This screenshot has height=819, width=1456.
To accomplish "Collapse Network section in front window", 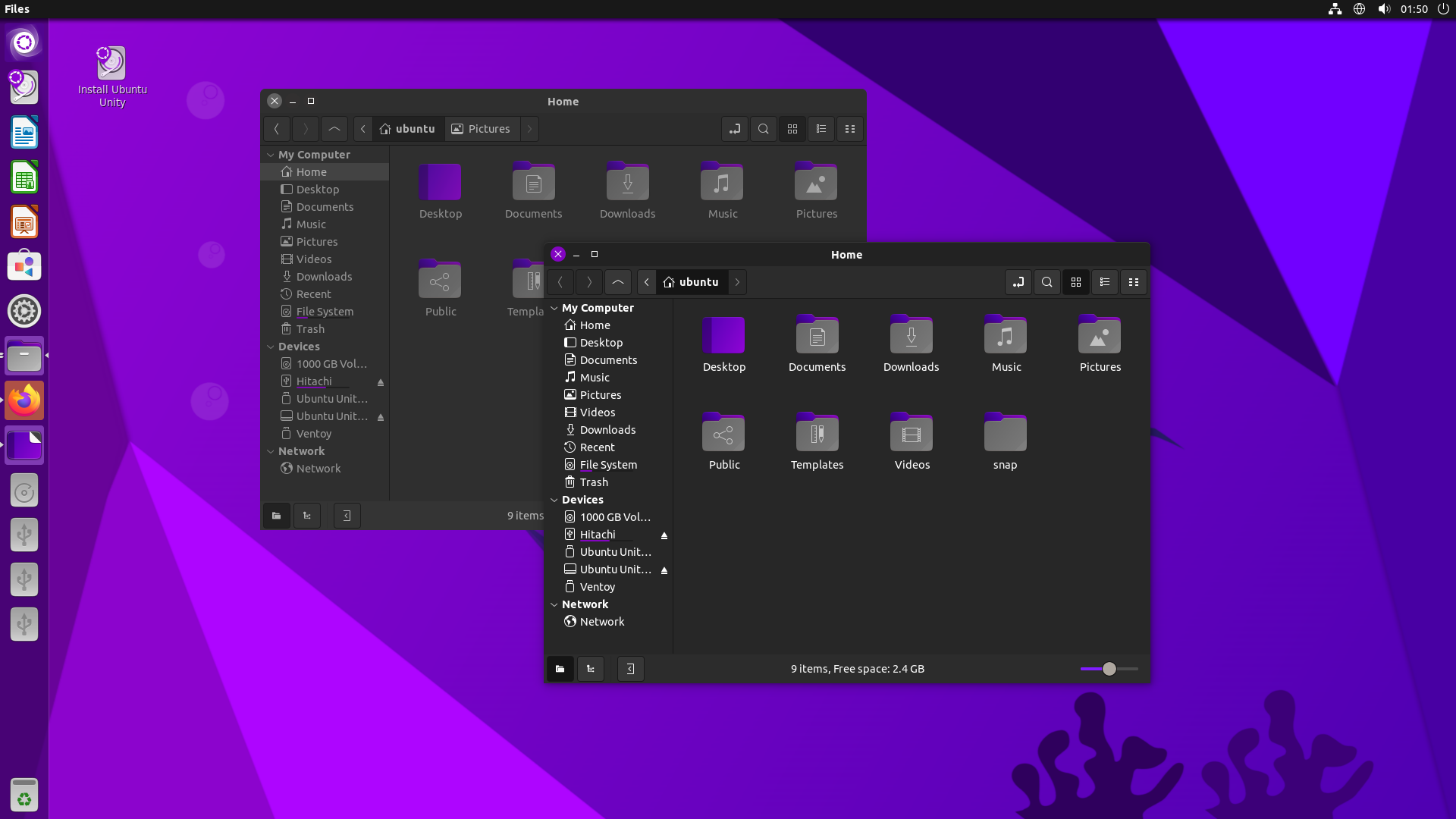I will 554,604.
